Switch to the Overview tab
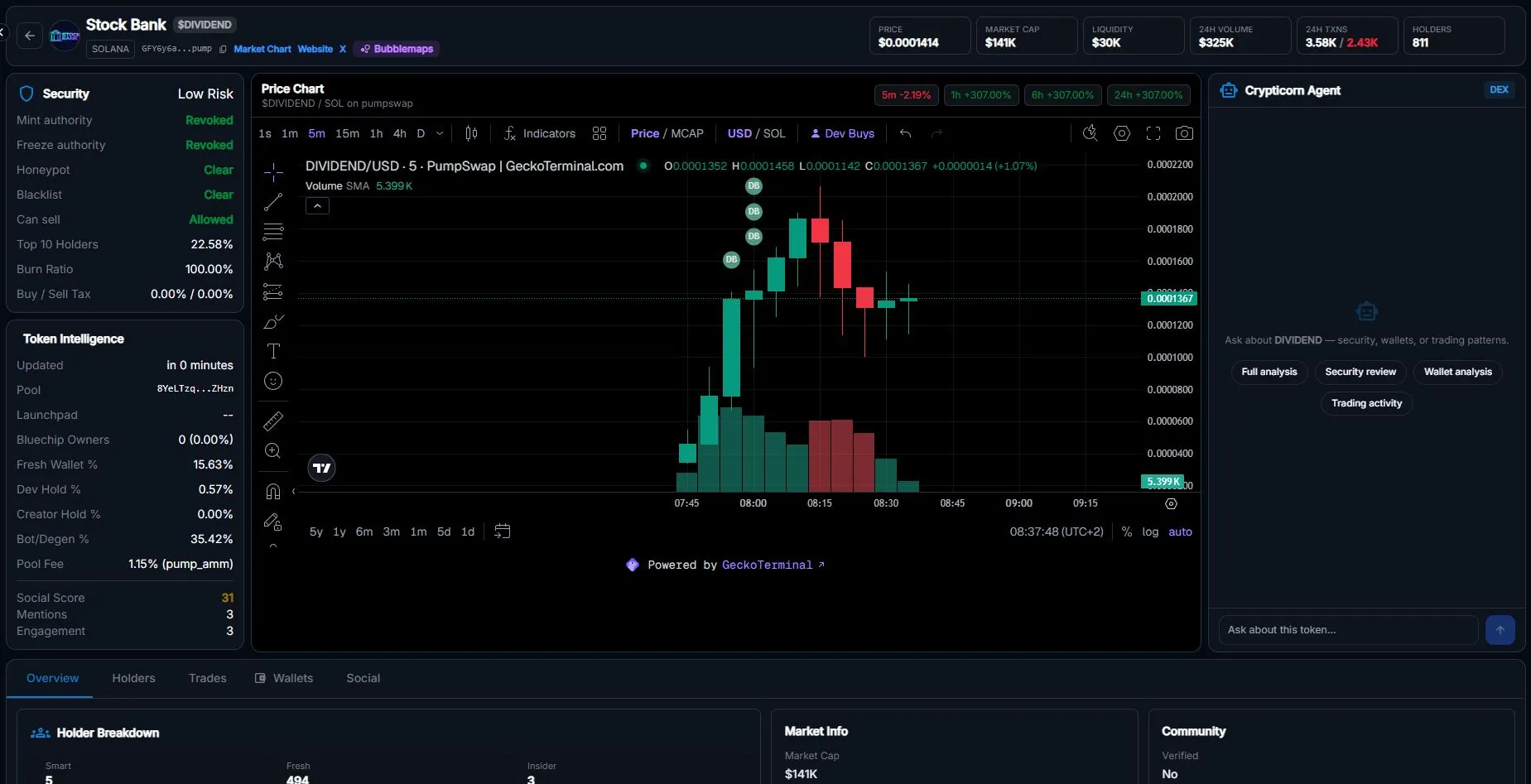1531x784 pixels. (53, 678)
